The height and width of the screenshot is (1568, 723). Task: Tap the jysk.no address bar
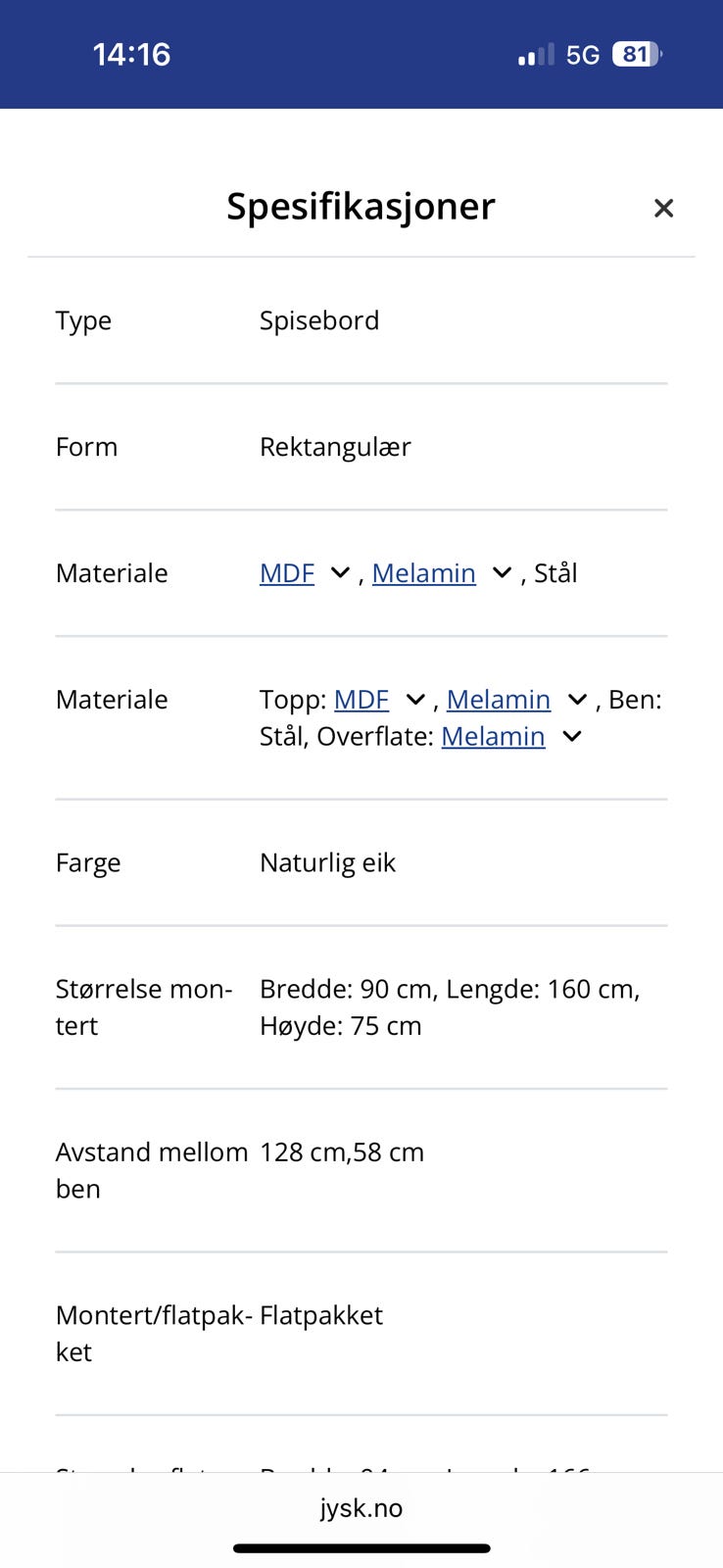(361, 1508)
